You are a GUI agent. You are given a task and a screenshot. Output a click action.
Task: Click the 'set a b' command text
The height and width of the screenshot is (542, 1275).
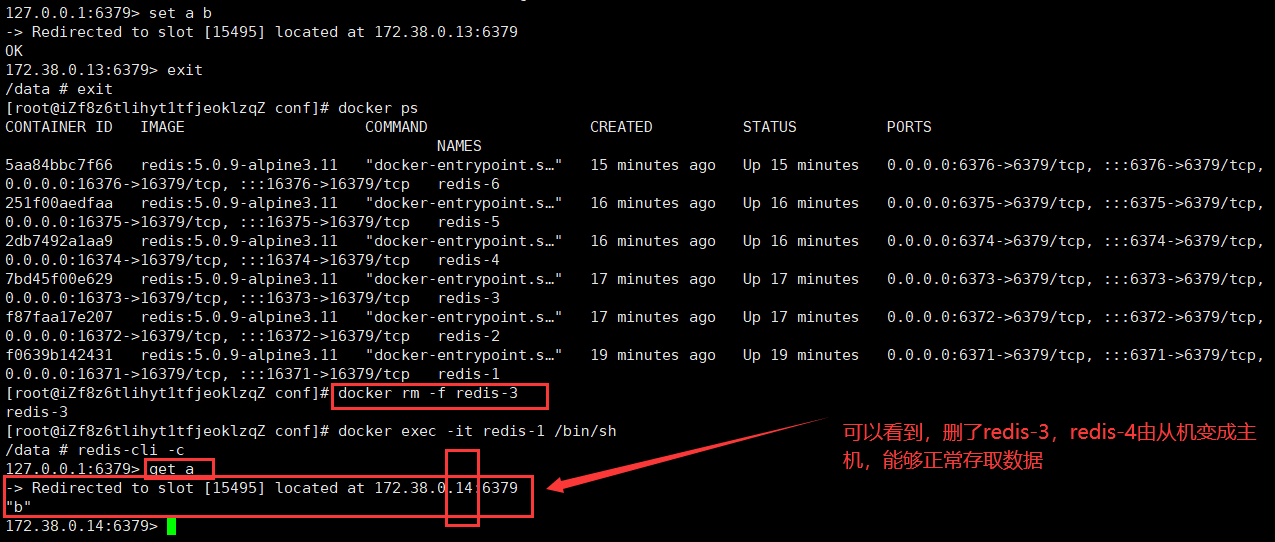tap(180, 13)
